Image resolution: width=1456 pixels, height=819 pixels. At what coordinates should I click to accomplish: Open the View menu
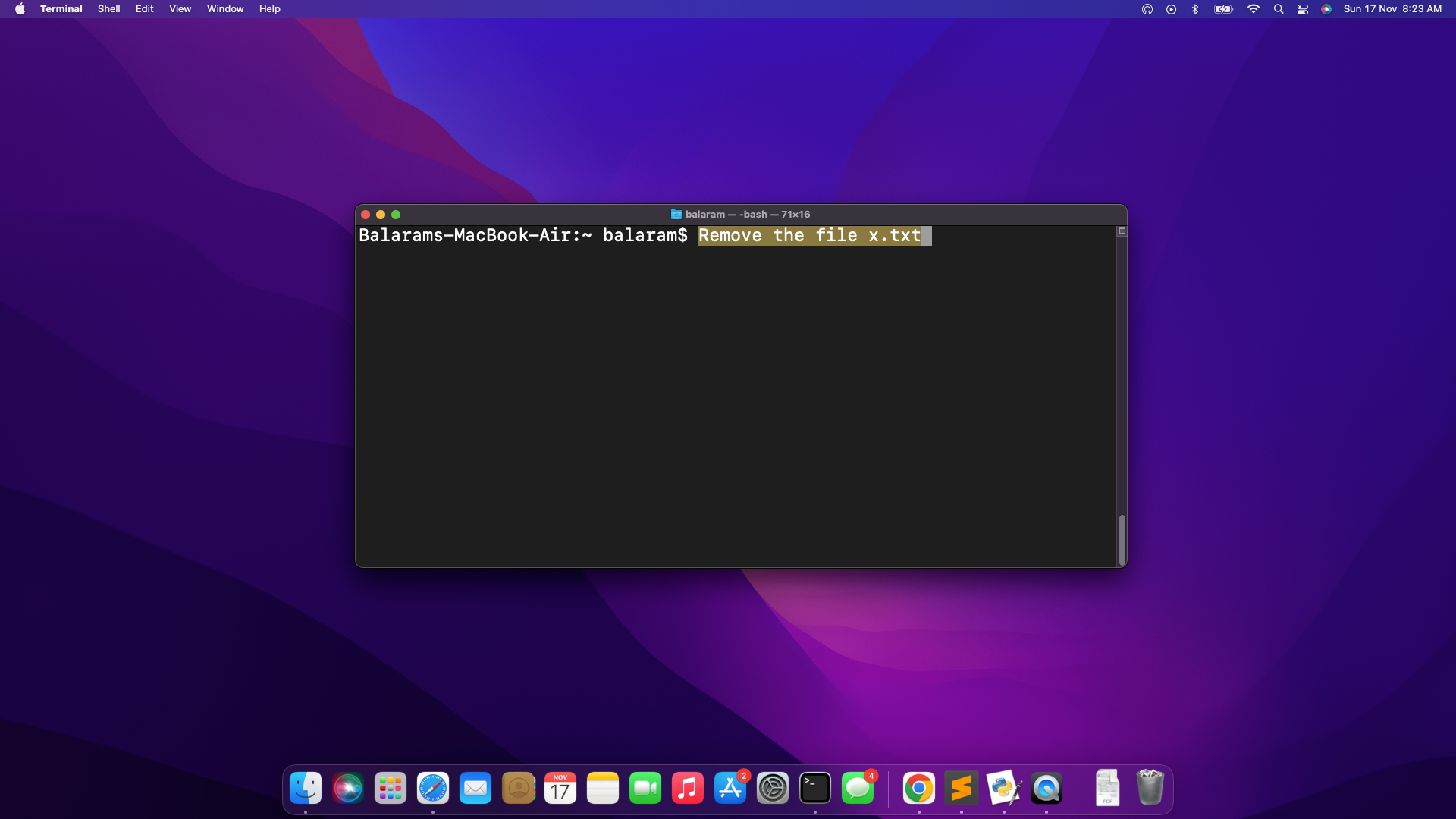tap(180, 9)
